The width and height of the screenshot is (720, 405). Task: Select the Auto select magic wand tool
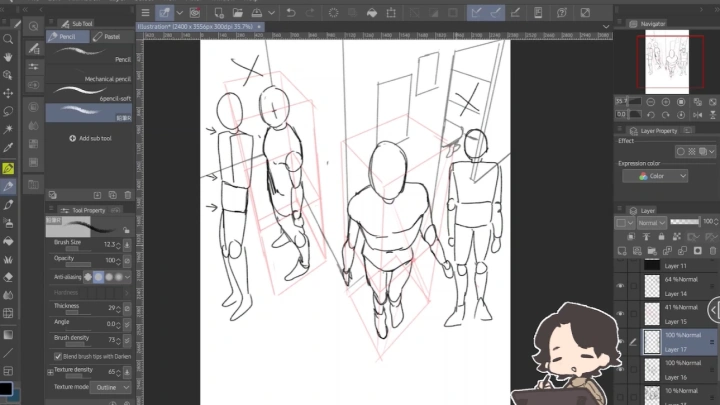pyautogui.click(x=8, y=129)
